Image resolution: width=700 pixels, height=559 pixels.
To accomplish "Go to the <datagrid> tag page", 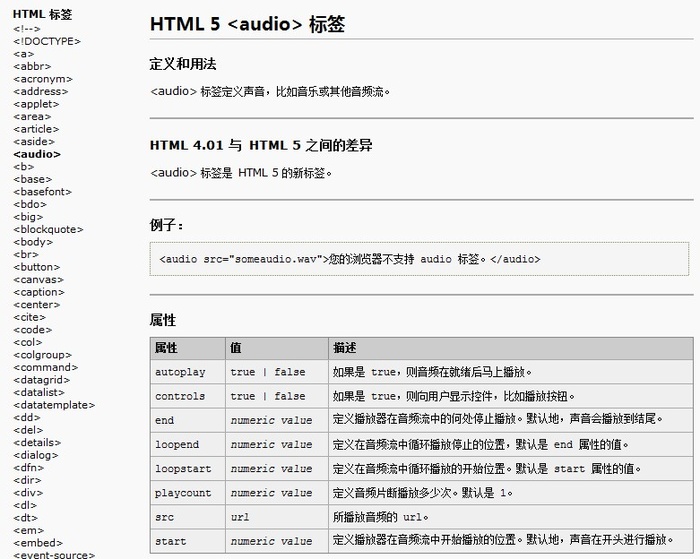I will point(42,380).
